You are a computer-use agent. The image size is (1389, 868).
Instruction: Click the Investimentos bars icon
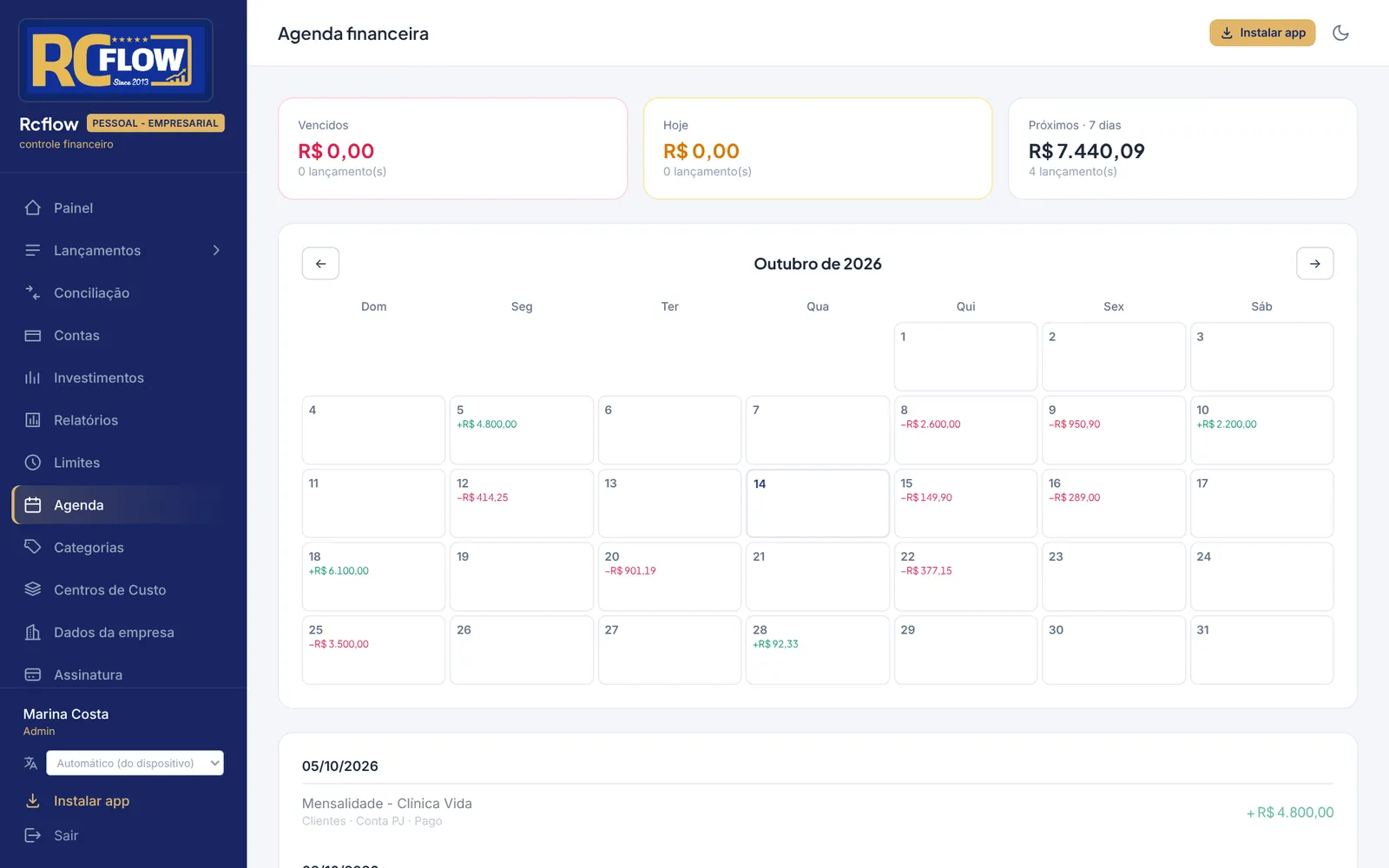pos(33,378)
